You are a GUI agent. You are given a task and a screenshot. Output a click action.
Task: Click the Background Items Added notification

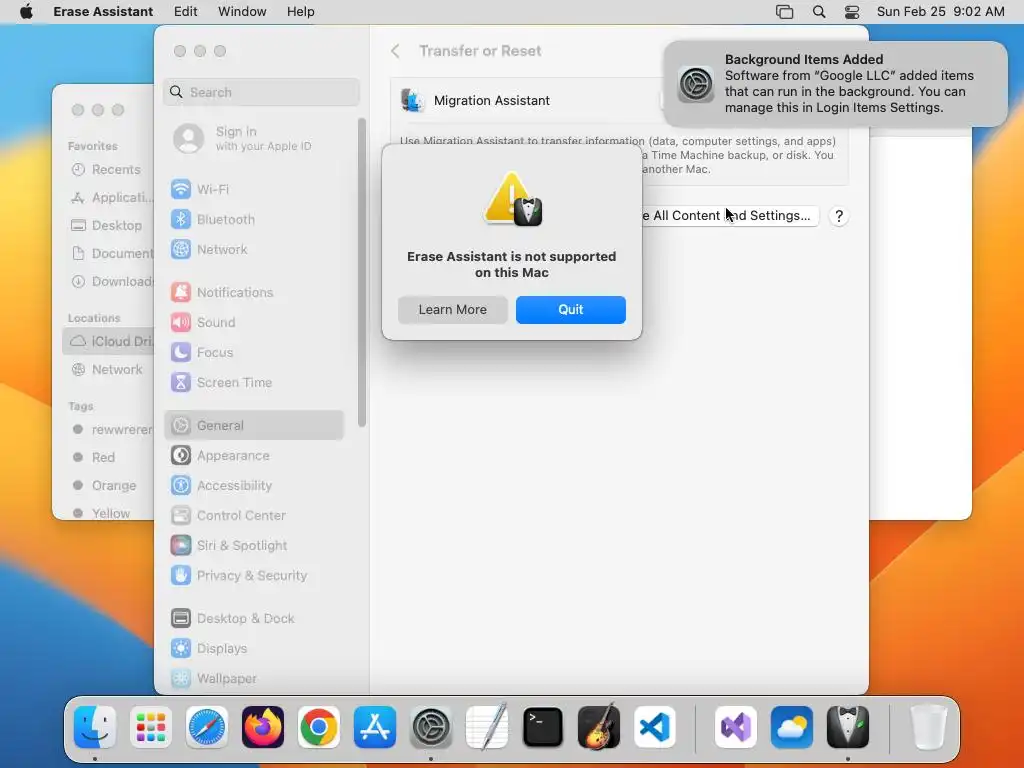tap(835, 84)
